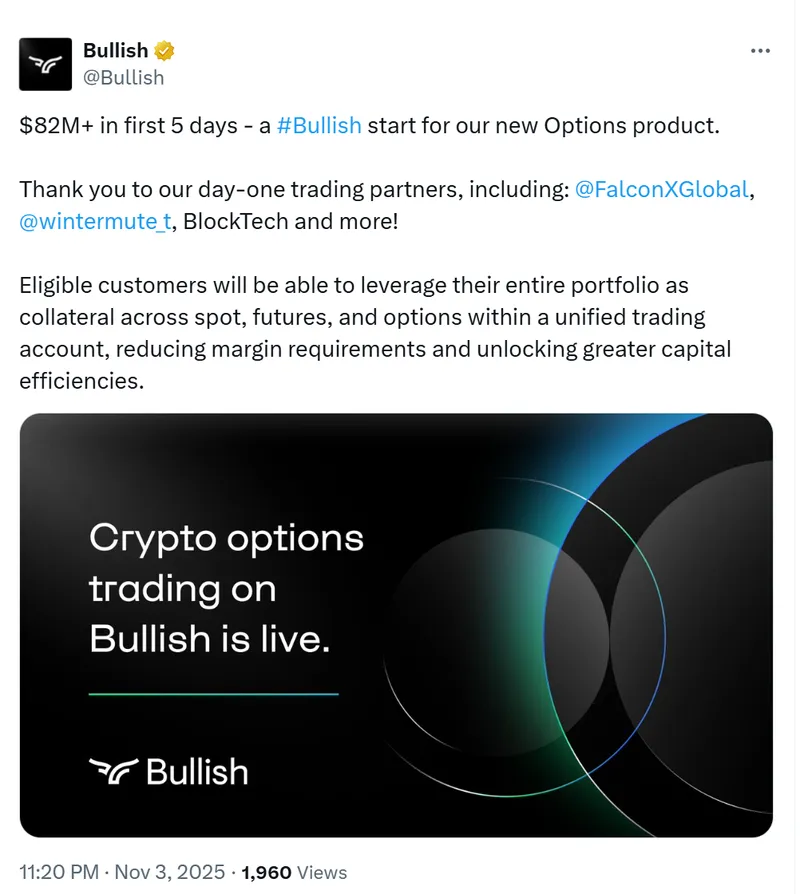800x894 pixels.
Task: Open @wintermute_t's profile link
Action: pyautogui.click(x=96, y=221)
